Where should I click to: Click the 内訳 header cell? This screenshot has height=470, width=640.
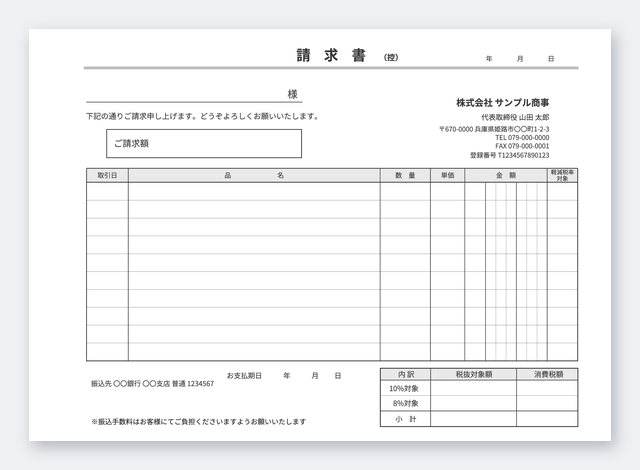[405, 375]
